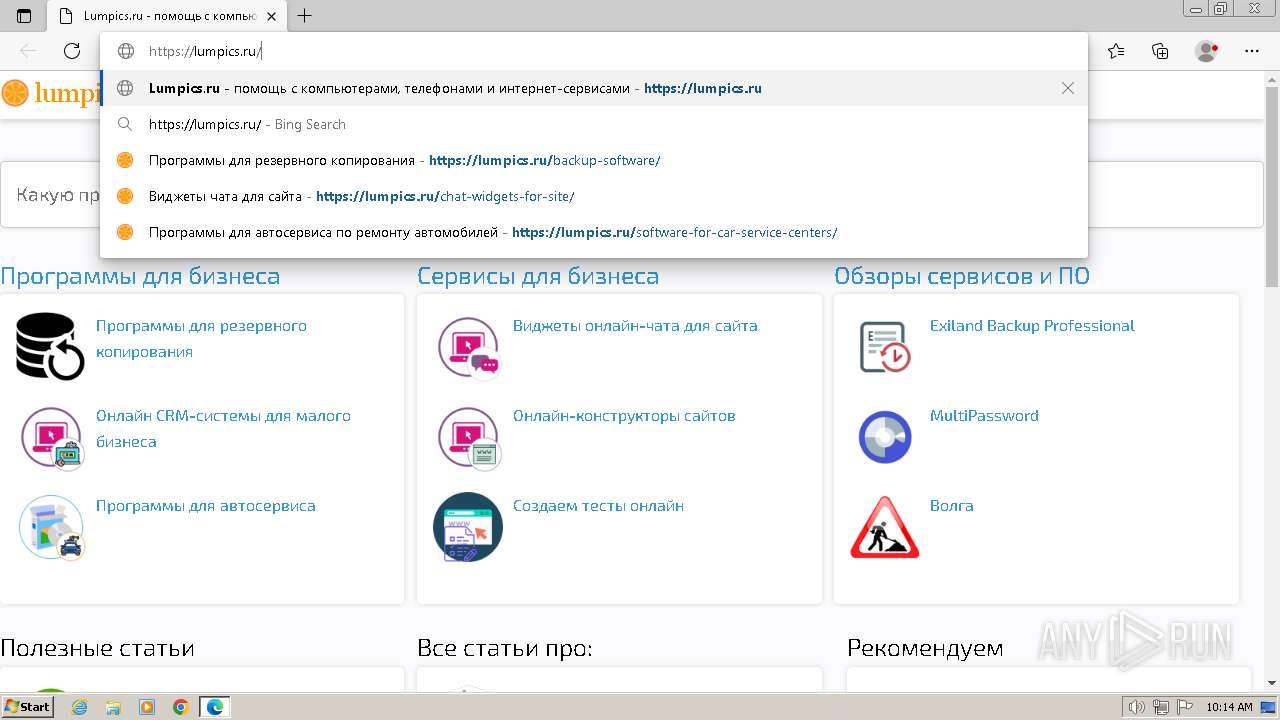Open Обзоры сервисов и ПО heading

[962, 276]
